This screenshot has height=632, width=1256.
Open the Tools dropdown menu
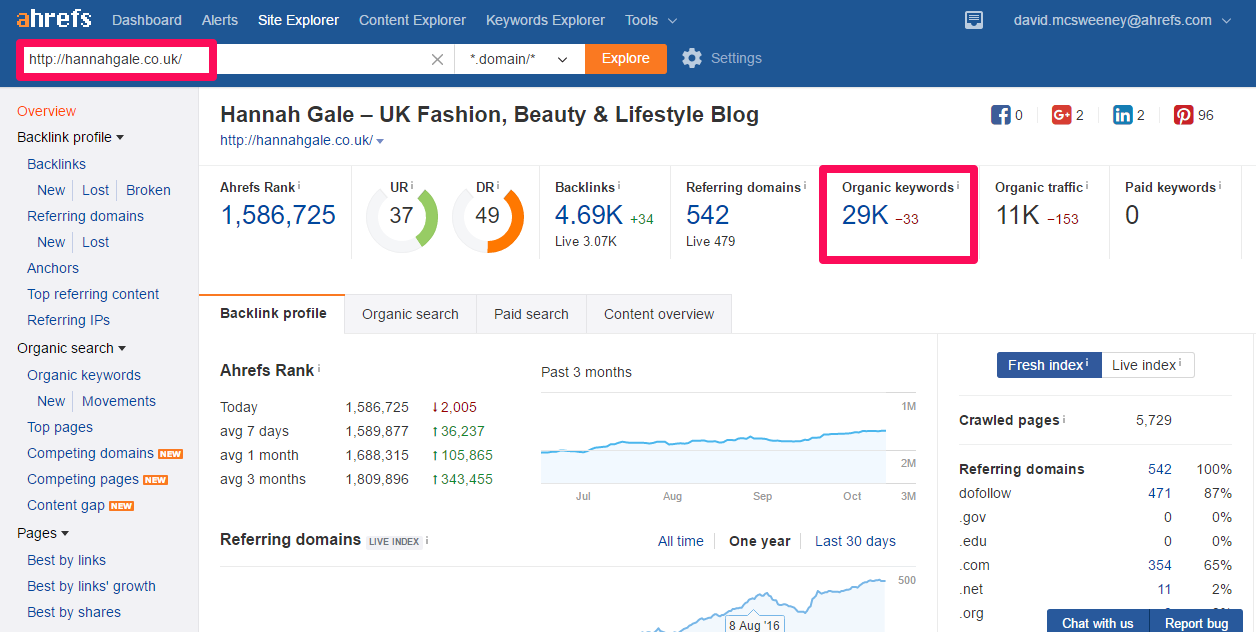651,20
